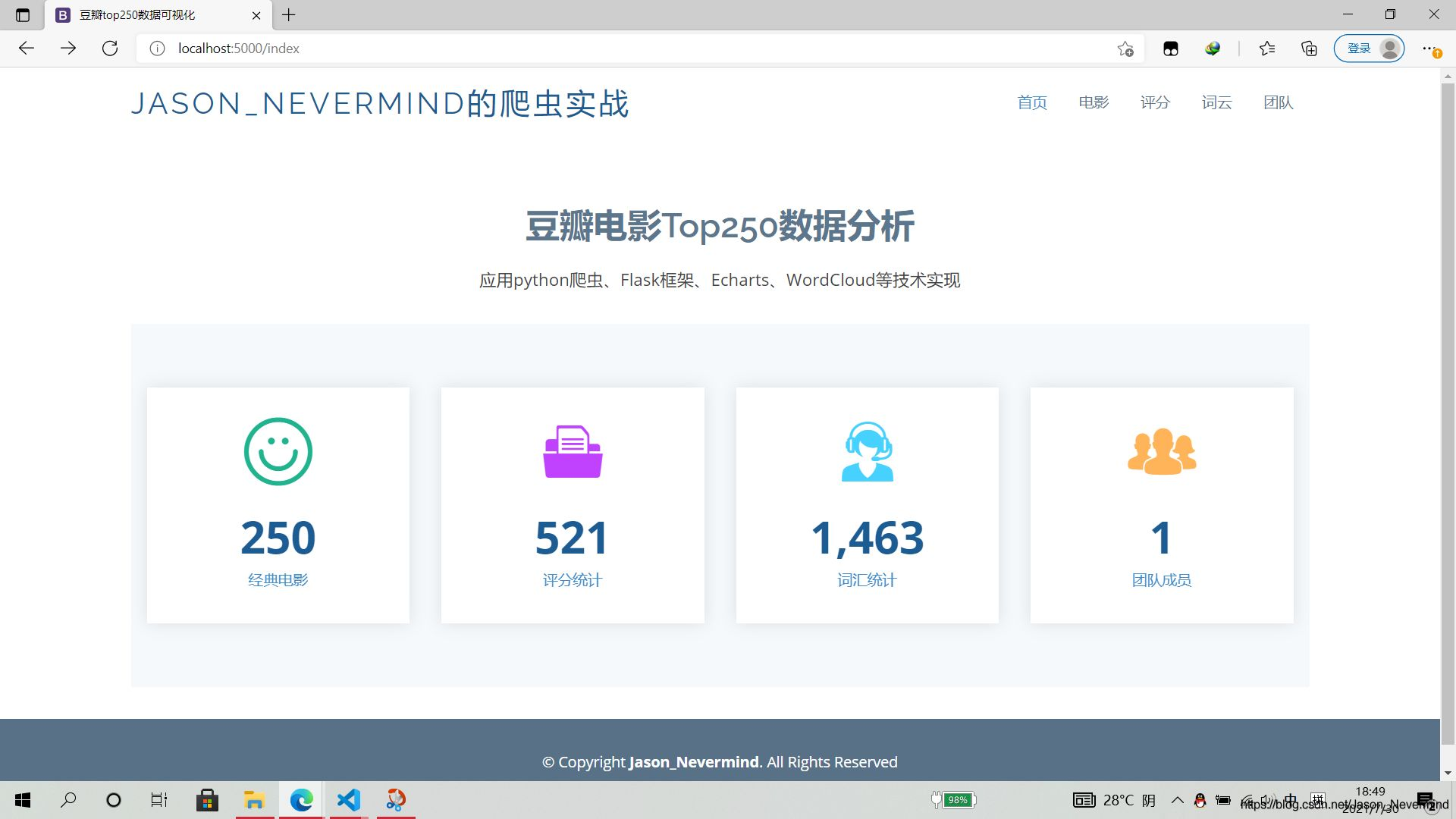This screenshot has height=819, width=1456.
Task: Open the browser settings and more menu
Action: (1430, 49)
